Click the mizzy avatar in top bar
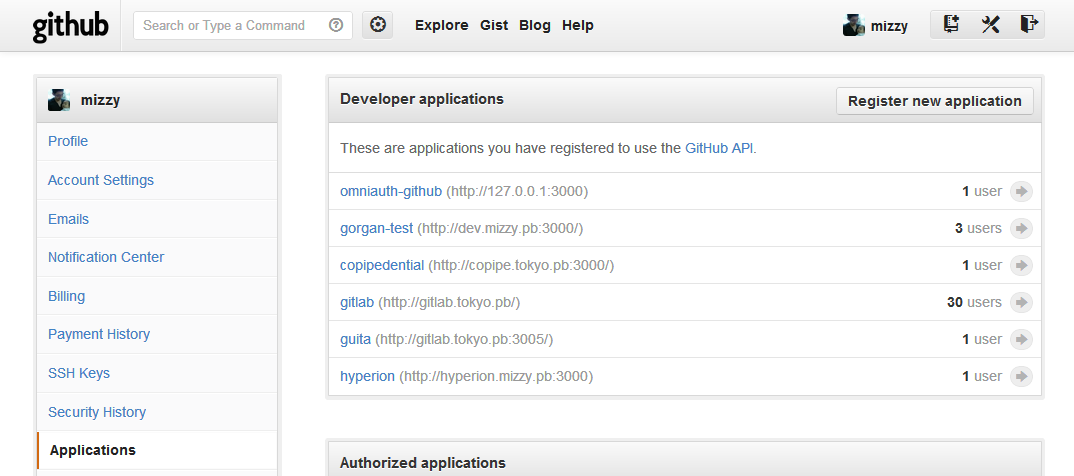 coord(853,26)
